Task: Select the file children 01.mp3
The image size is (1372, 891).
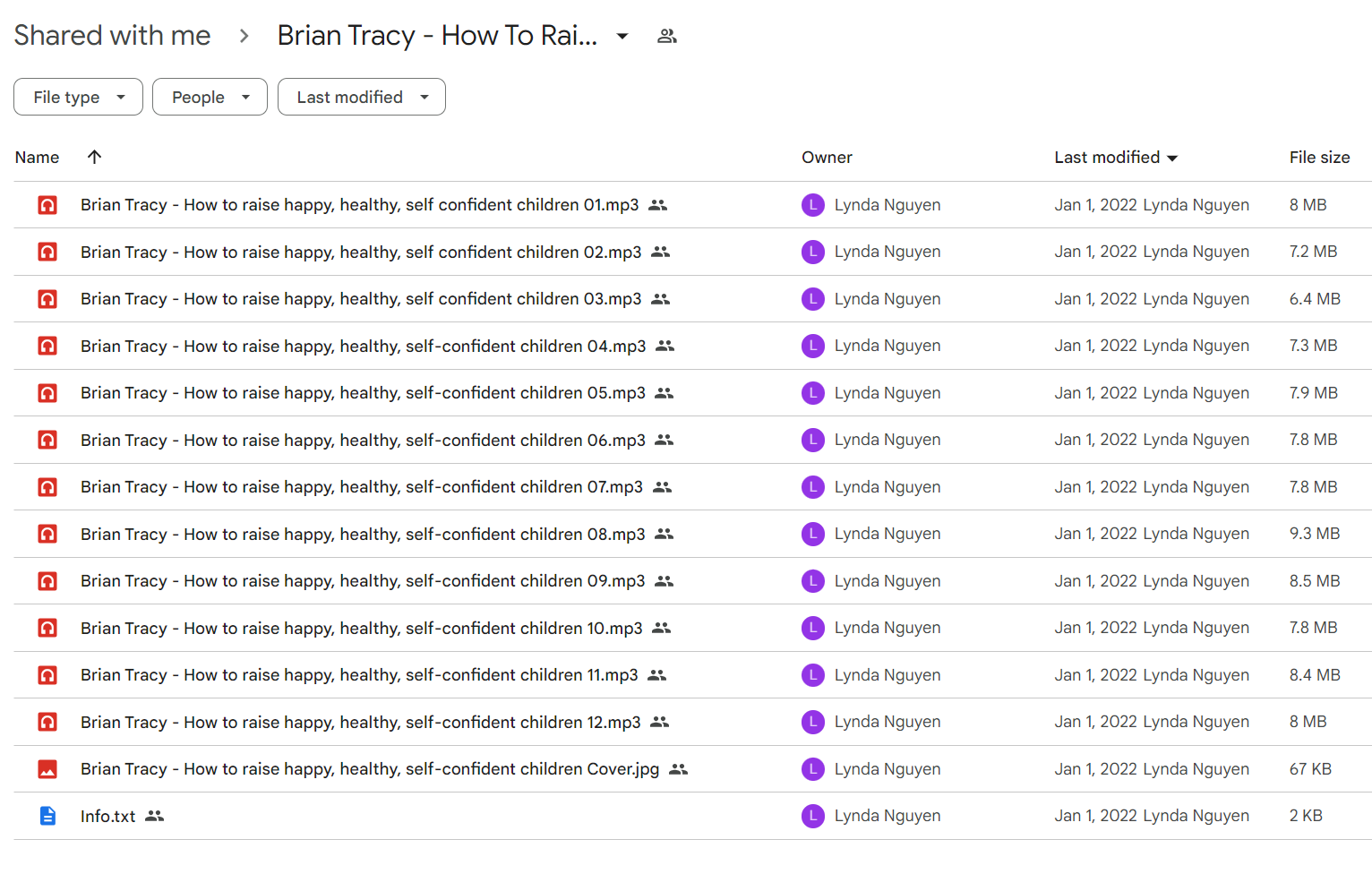Action: click(x=360, y=205)
